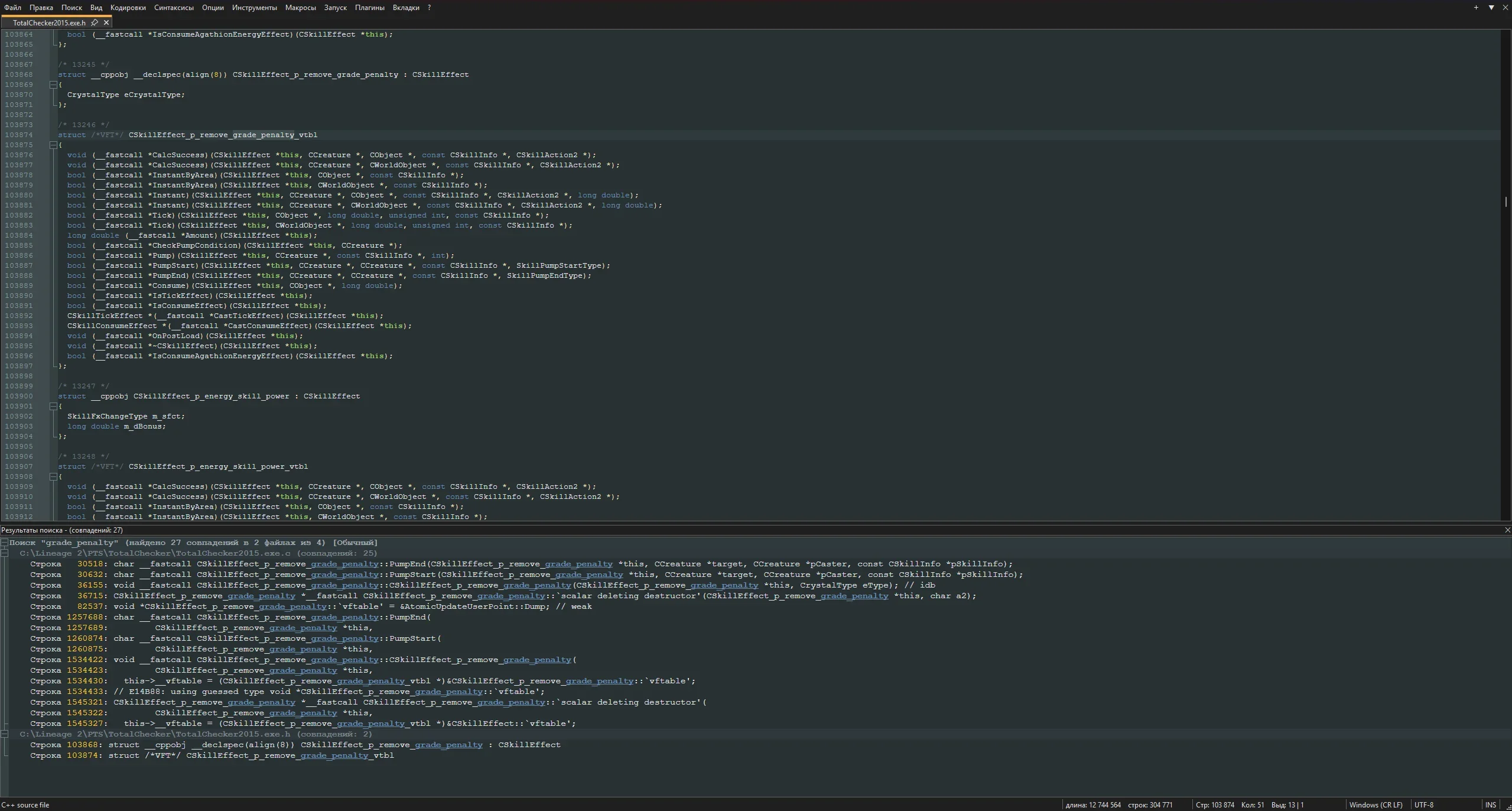
Task: Open the Правка menu
Action: [x=41, y=8]
